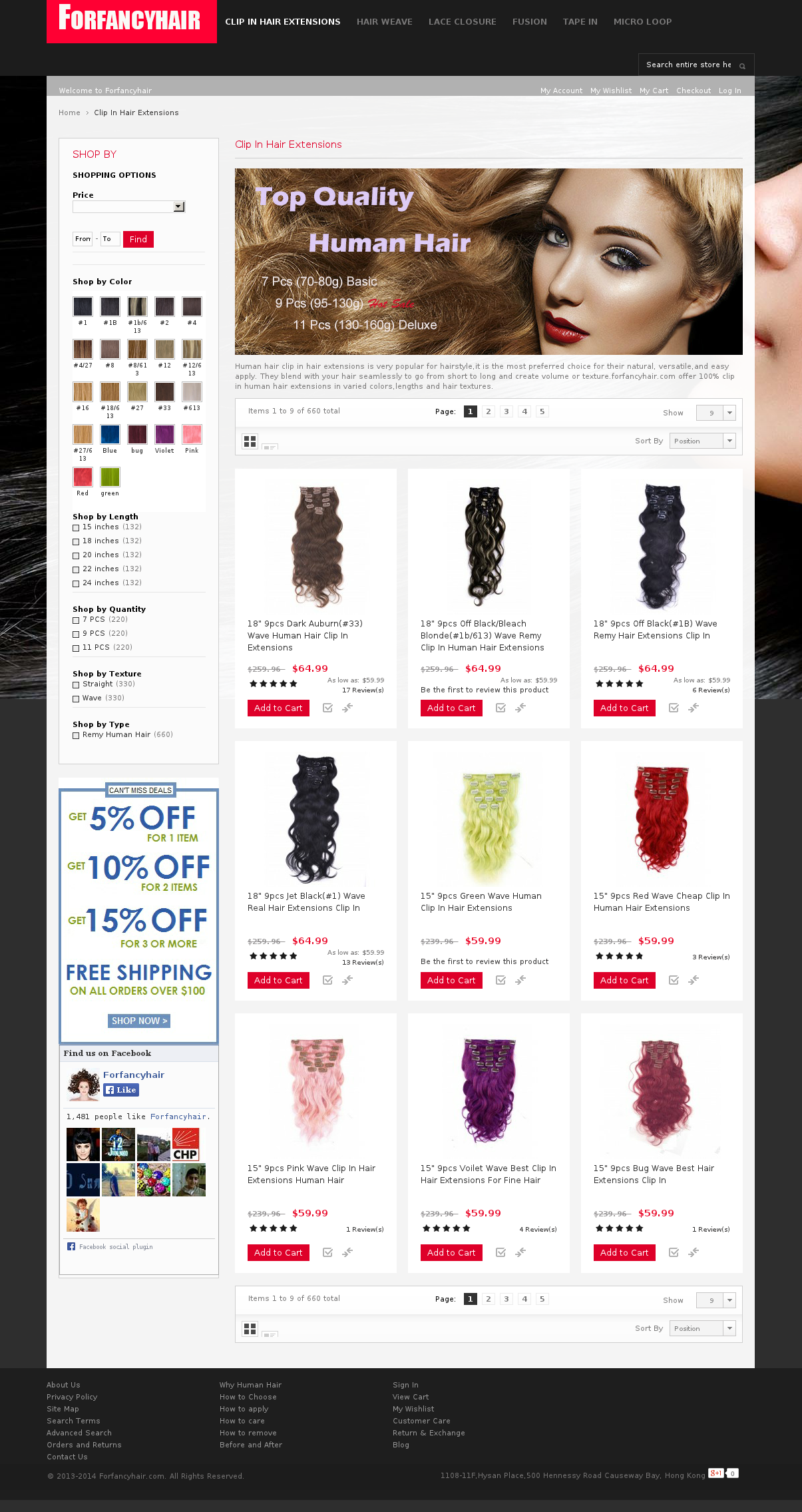This screenshot has width=802, height=1512.
Task: Open the Hair Weave menu item
Action: pyautogui.click(x=385, y=22)
